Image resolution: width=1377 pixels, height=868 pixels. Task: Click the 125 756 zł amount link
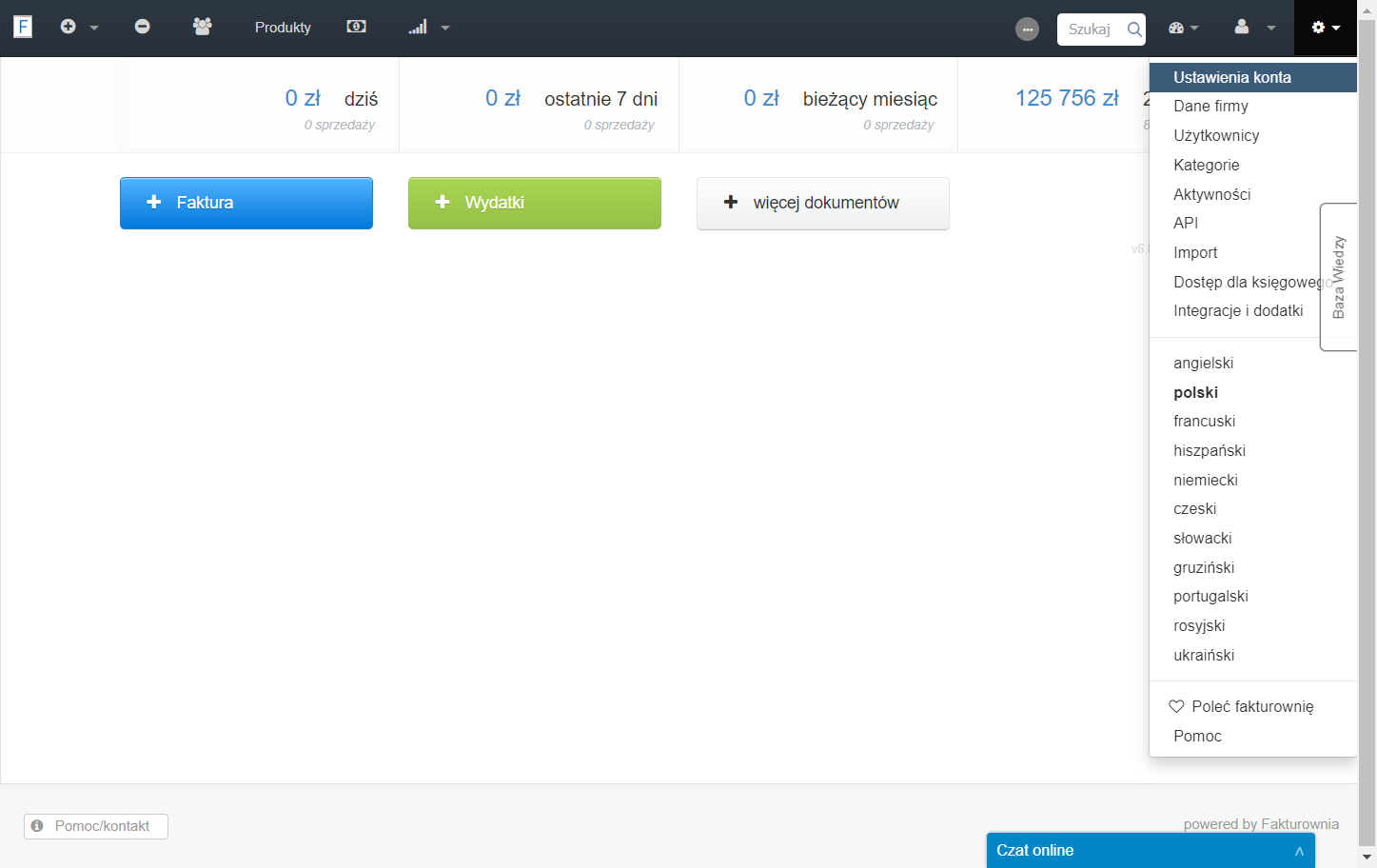pyautogui.click(x=1067, y=98)
